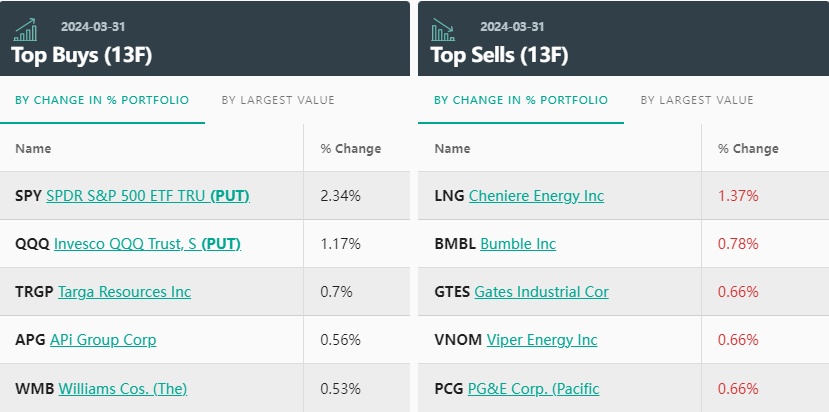Select Top Sells 'By Change in % Portfolio' tab
829x412 pixels.
point(520,100)
